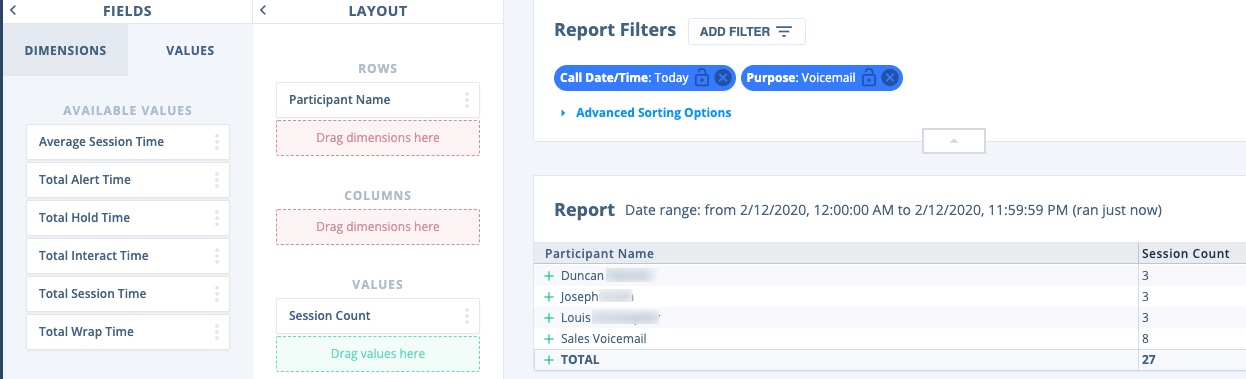
Task: Select the Total Wrap Time value
Action: pyautogui.click(x=128, y=332)
